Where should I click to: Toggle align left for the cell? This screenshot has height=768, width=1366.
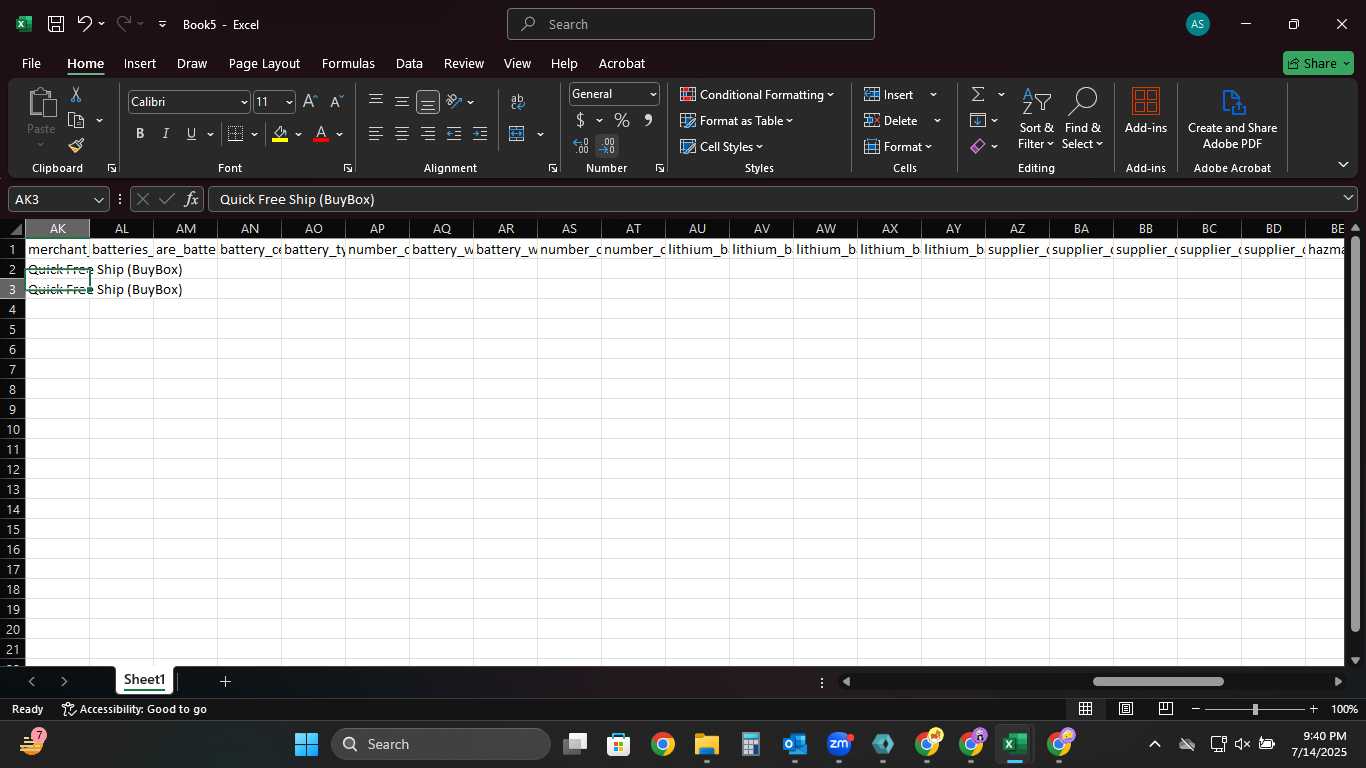click(x=376, y=134)
